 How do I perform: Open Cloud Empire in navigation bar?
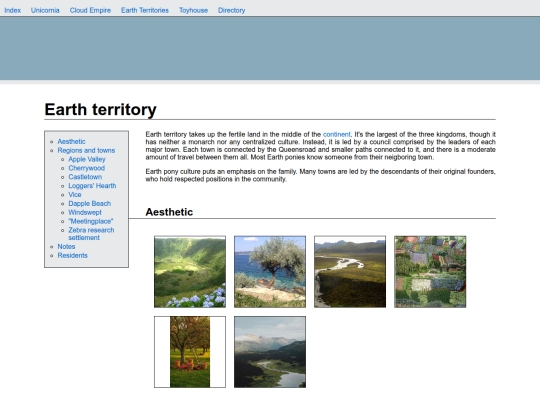coord(90,10)
